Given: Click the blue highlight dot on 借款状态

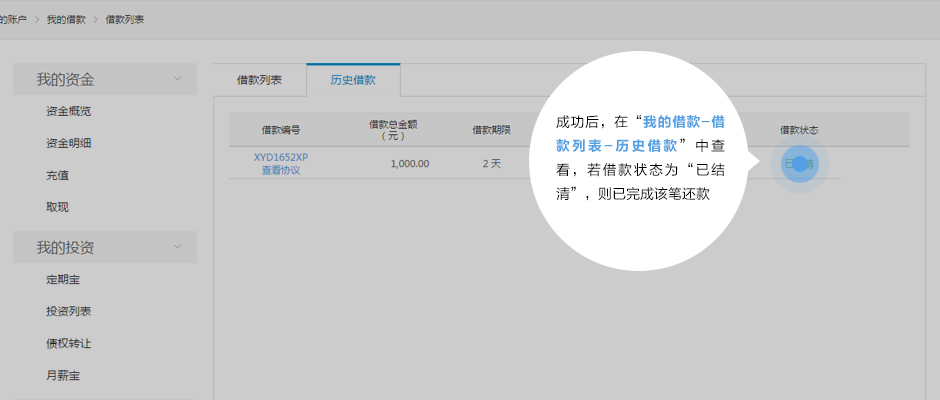Looking at the screenshot, I should pos(799,163).
